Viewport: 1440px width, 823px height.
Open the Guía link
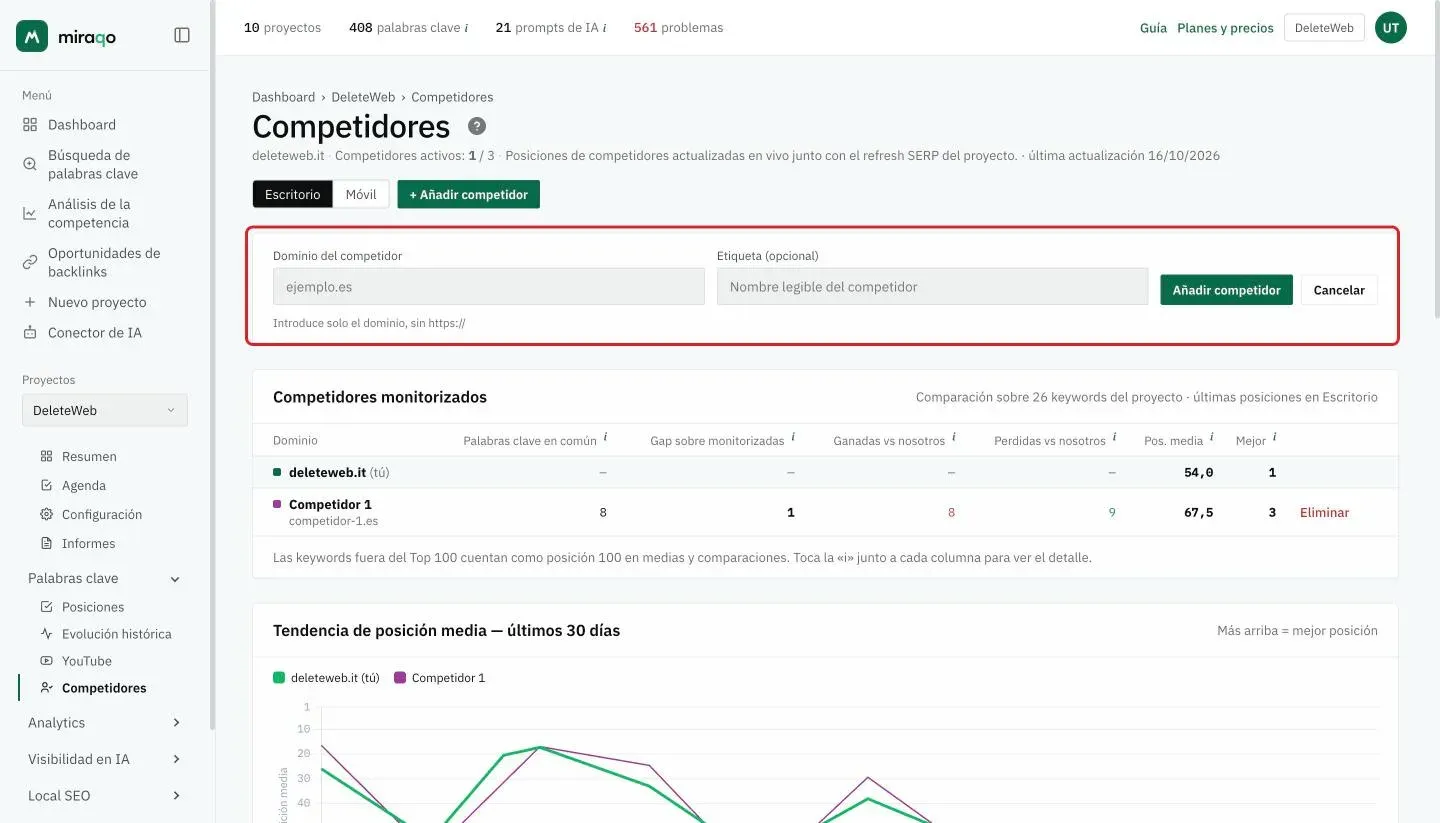[1153, 28]
